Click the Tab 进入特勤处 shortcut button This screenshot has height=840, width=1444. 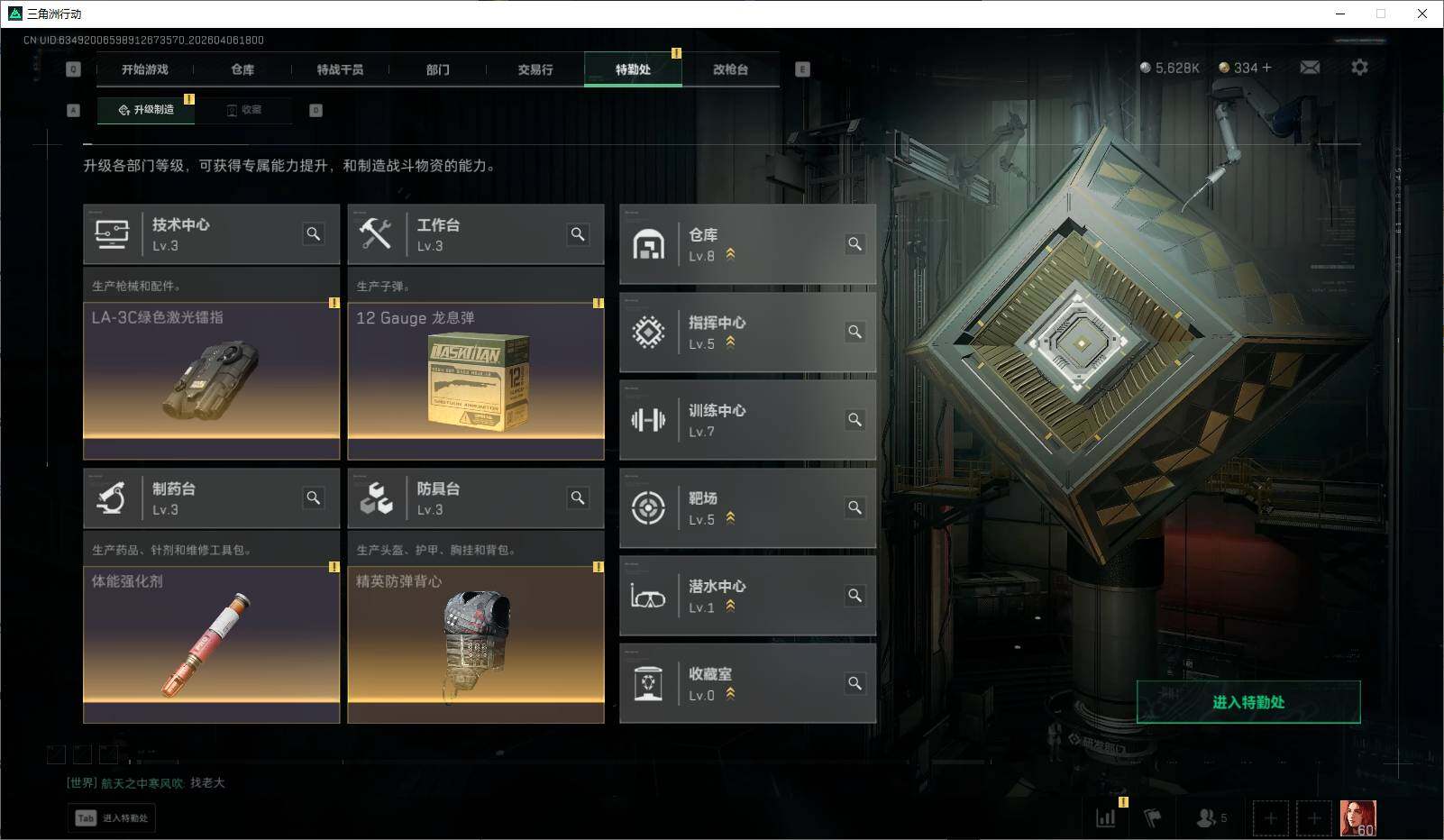[x=112, y=818]
